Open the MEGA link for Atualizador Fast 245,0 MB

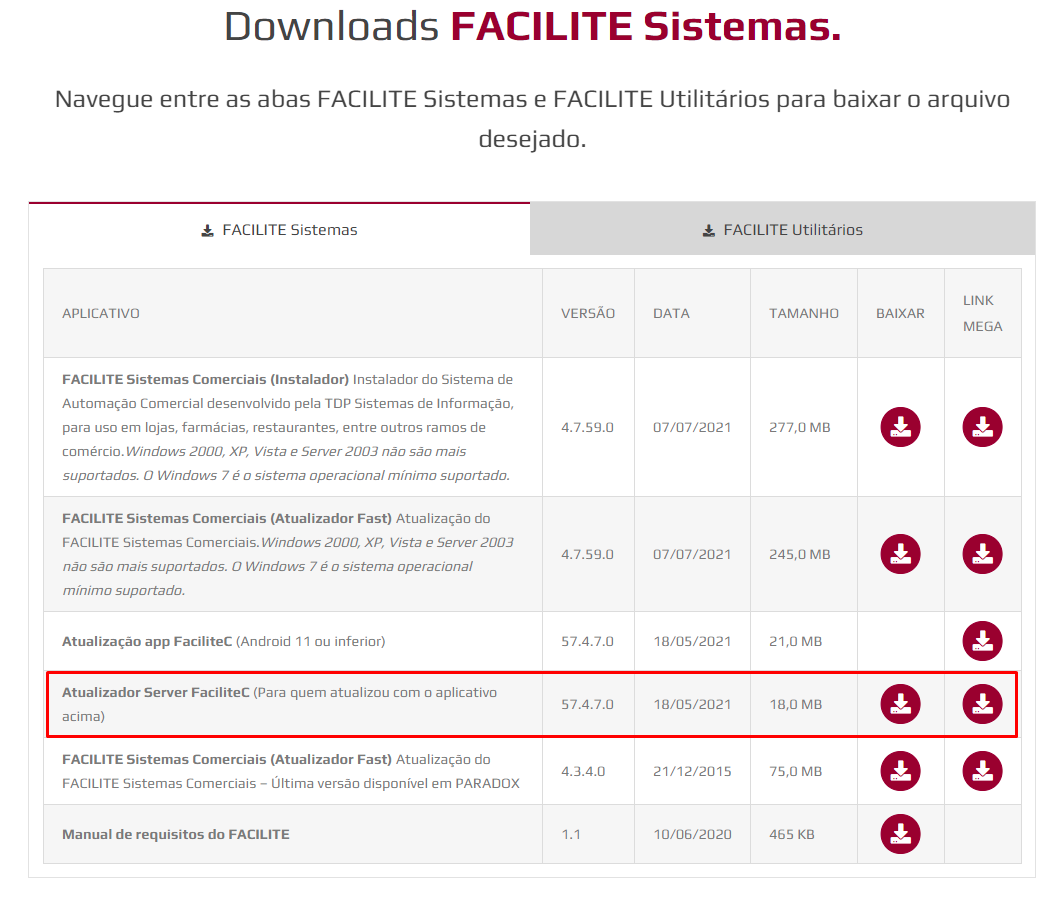tap(982, 554)
